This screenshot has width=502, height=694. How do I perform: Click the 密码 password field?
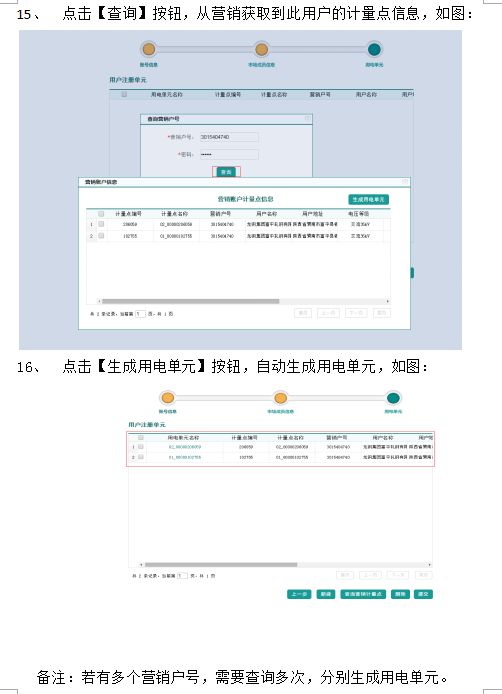(229, 154)
